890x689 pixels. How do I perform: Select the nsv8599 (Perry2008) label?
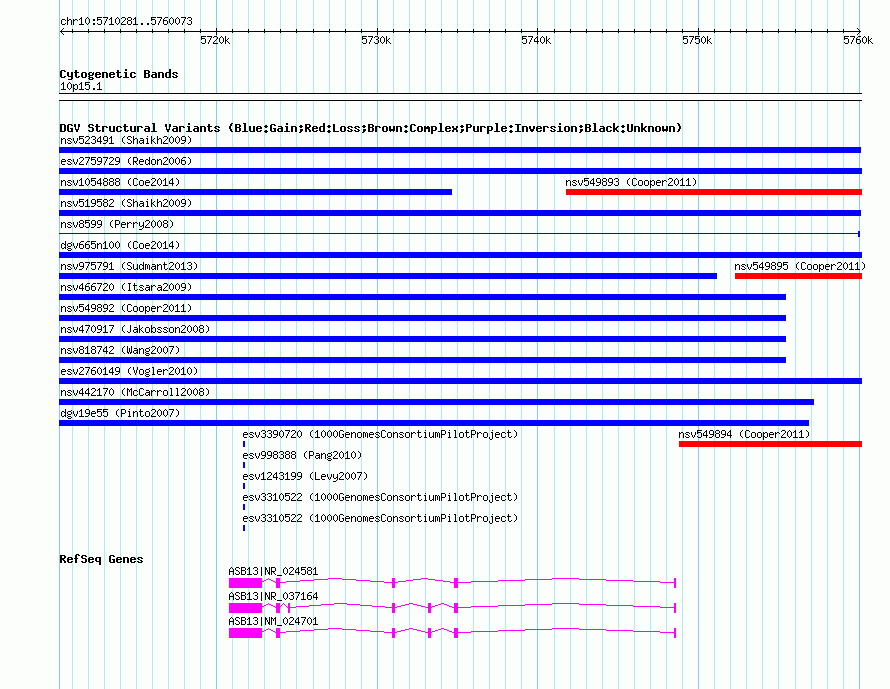tap(117, 224)
